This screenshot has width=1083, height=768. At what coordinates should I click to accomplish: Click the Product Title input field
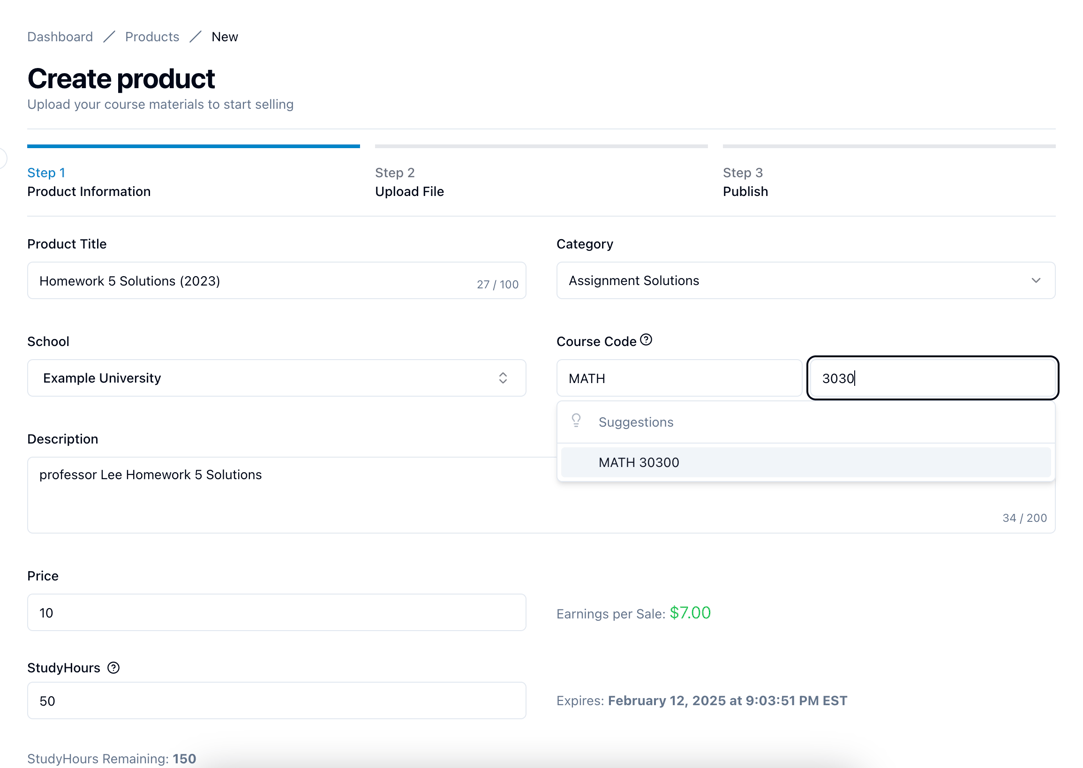click(x=276, y=280)
